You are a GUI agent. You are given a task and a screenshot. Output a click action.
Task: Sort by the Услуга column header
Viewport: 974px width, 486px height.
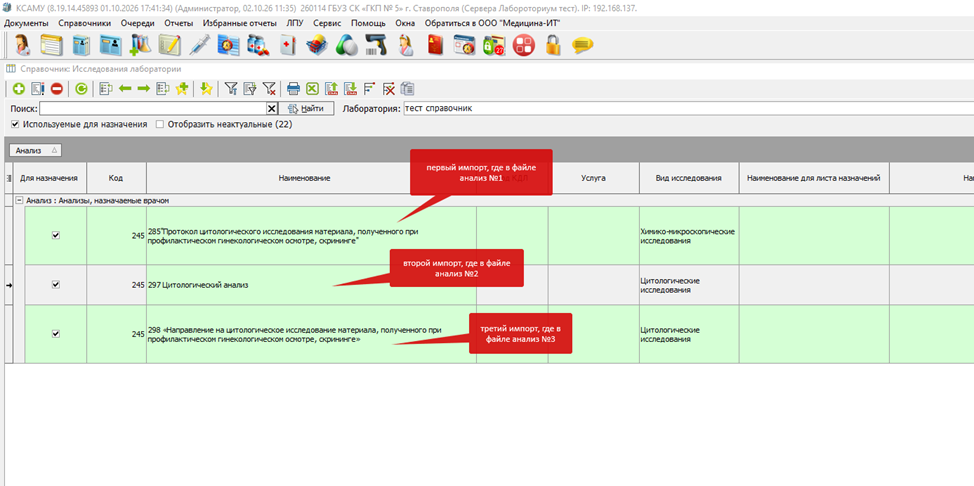(x=593, y=178)
